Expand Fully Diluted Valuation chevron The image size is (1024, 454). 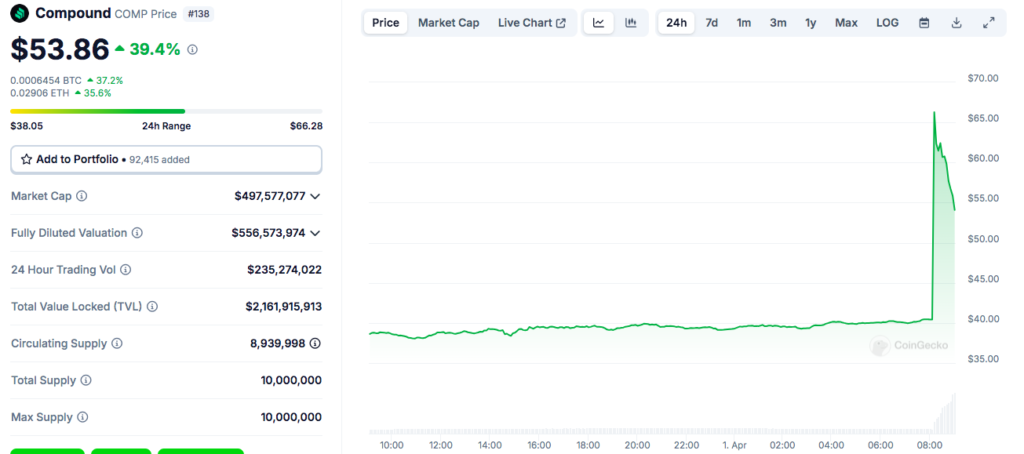316,233
